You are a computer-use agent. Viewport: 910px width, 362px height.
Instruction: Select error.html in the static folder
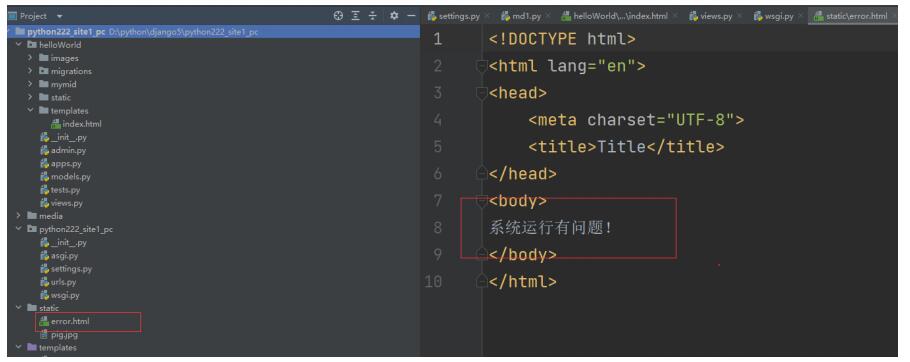pos(64,321)
